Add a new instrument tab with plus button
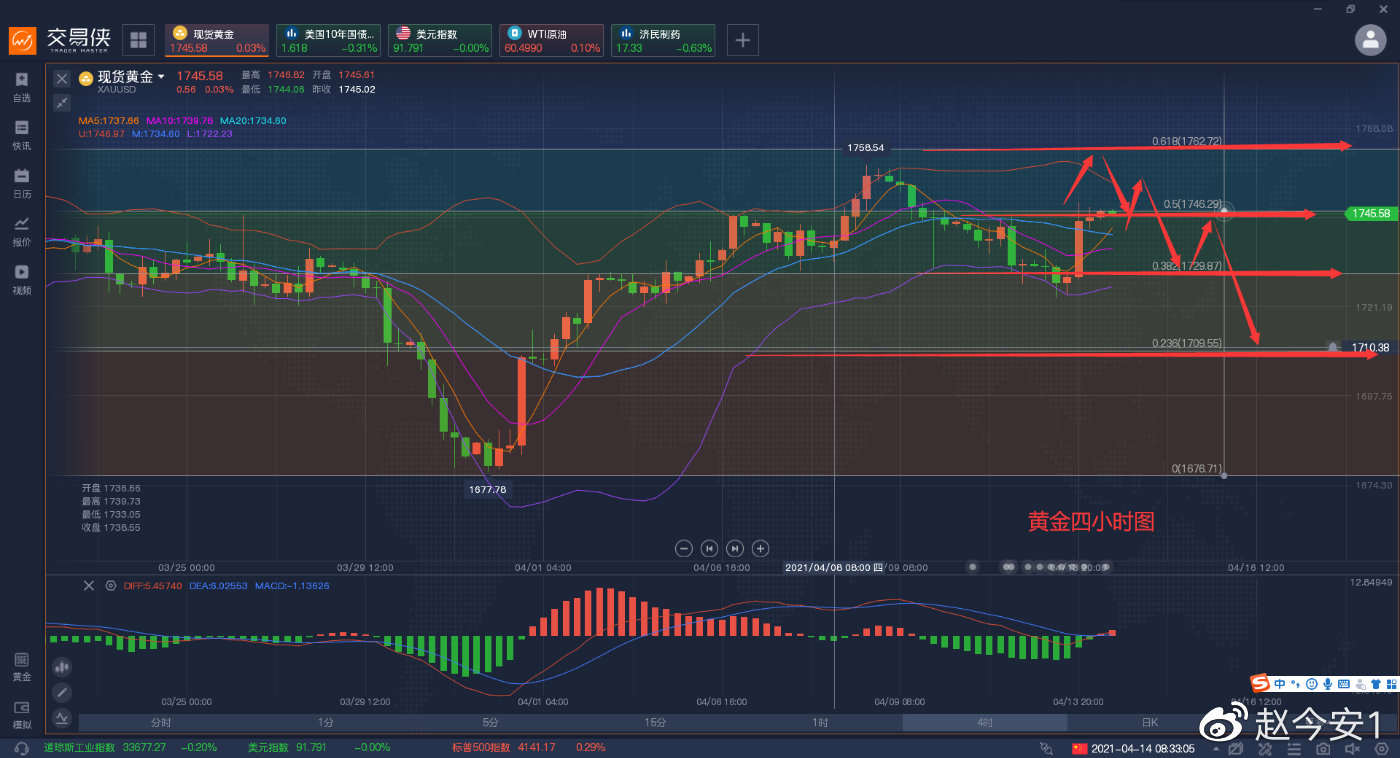Screen dimensions: 1400x758 (x=742, y=40)
